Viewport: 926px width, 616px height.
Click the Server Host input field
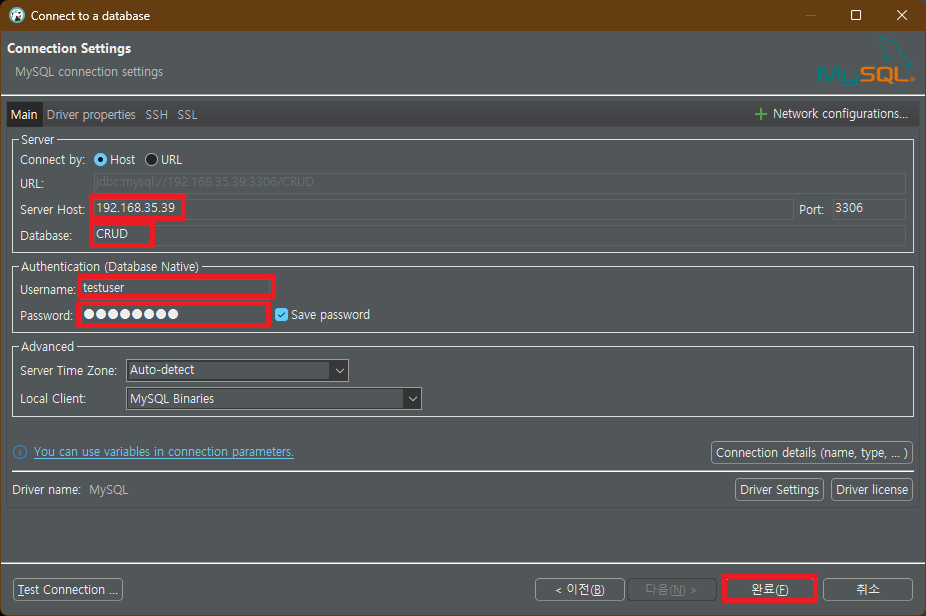(444, 208)
